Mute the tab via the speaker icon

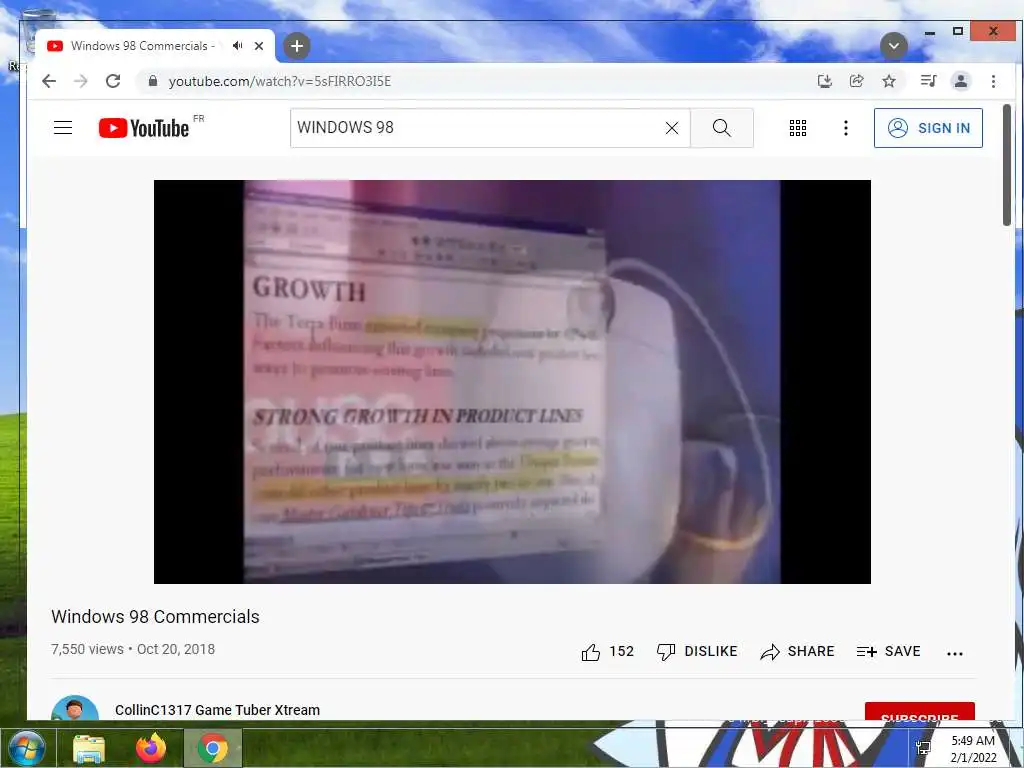[238, 46]
